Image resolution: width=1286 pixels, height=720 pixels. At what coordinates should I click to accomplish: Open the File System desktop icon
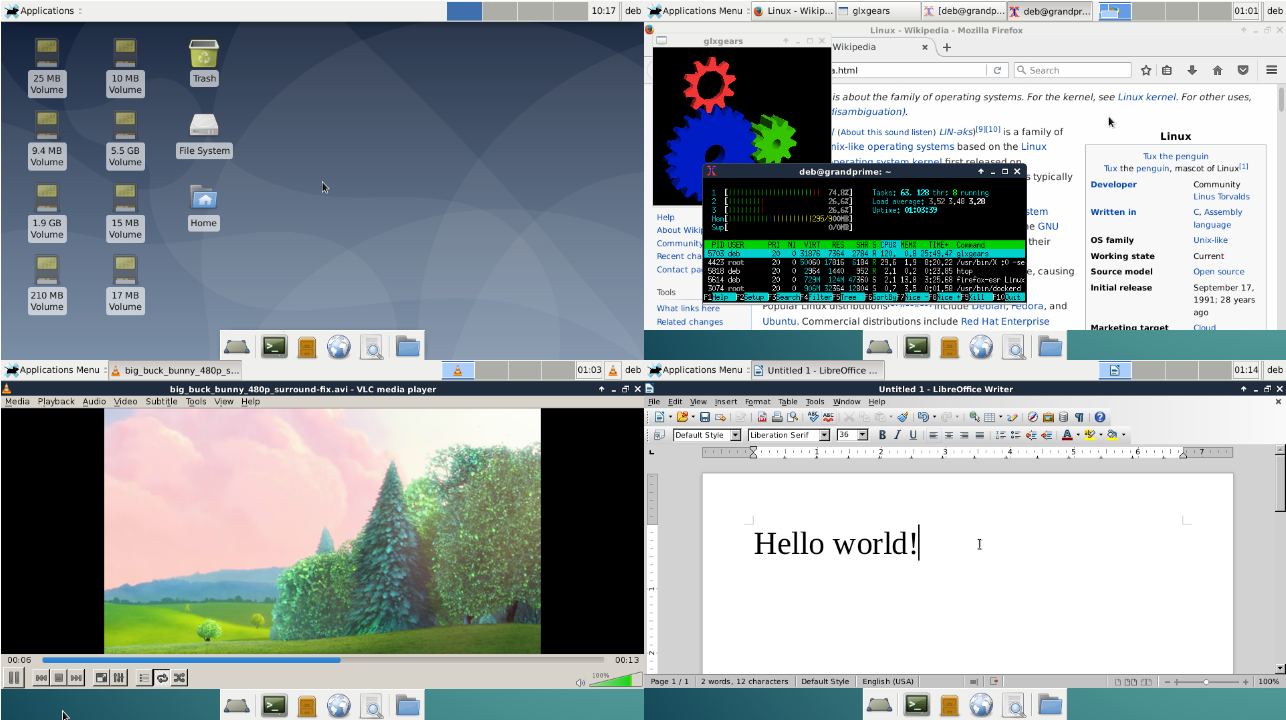(204, 134)
